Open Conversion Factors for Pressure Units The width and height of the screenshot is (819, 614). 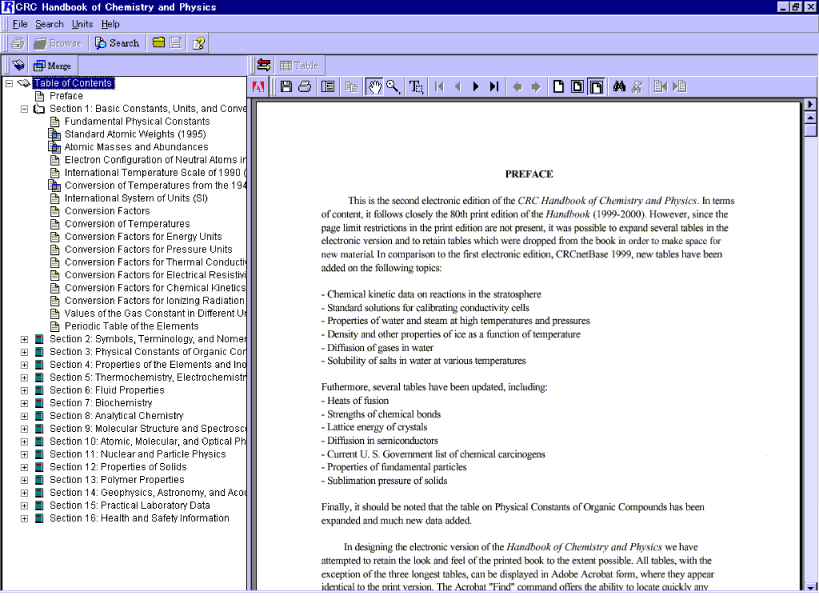pos(148,250)
